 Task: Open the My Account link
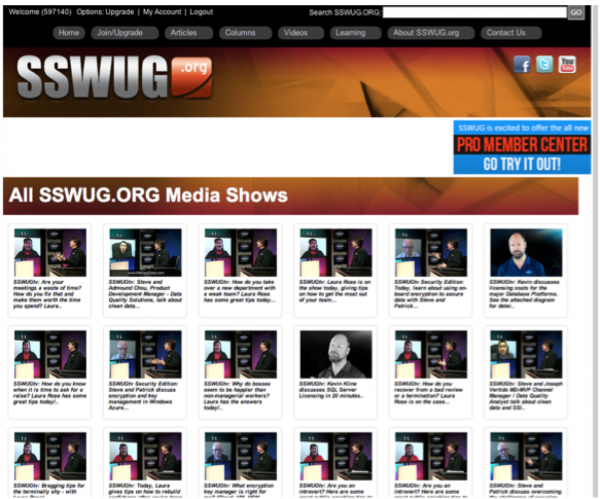click(162, 12)
